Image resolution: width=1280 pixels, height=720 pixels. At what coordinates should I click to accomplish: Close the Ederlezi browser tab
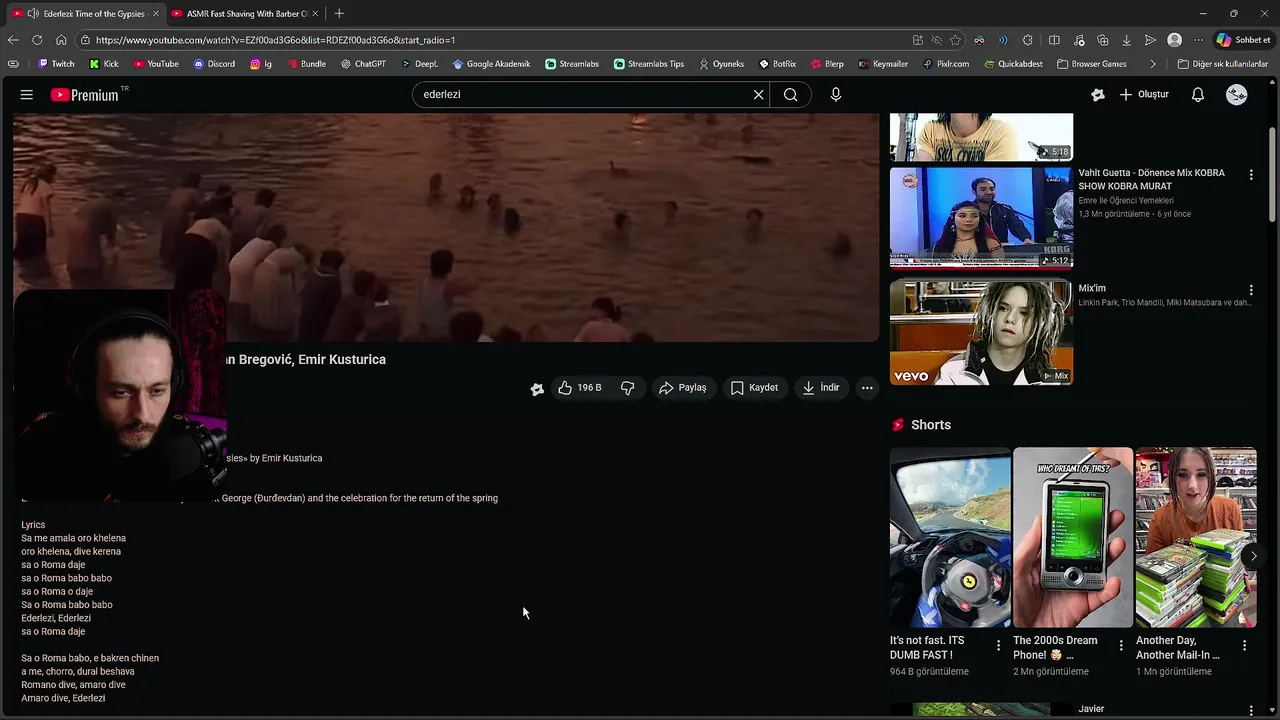click(155, 13)
